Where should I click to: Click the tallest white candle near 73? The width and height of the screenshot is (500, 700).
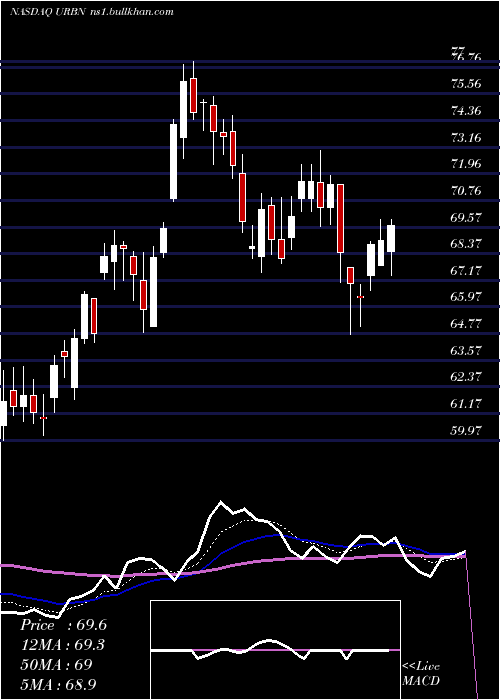point(173,161)
